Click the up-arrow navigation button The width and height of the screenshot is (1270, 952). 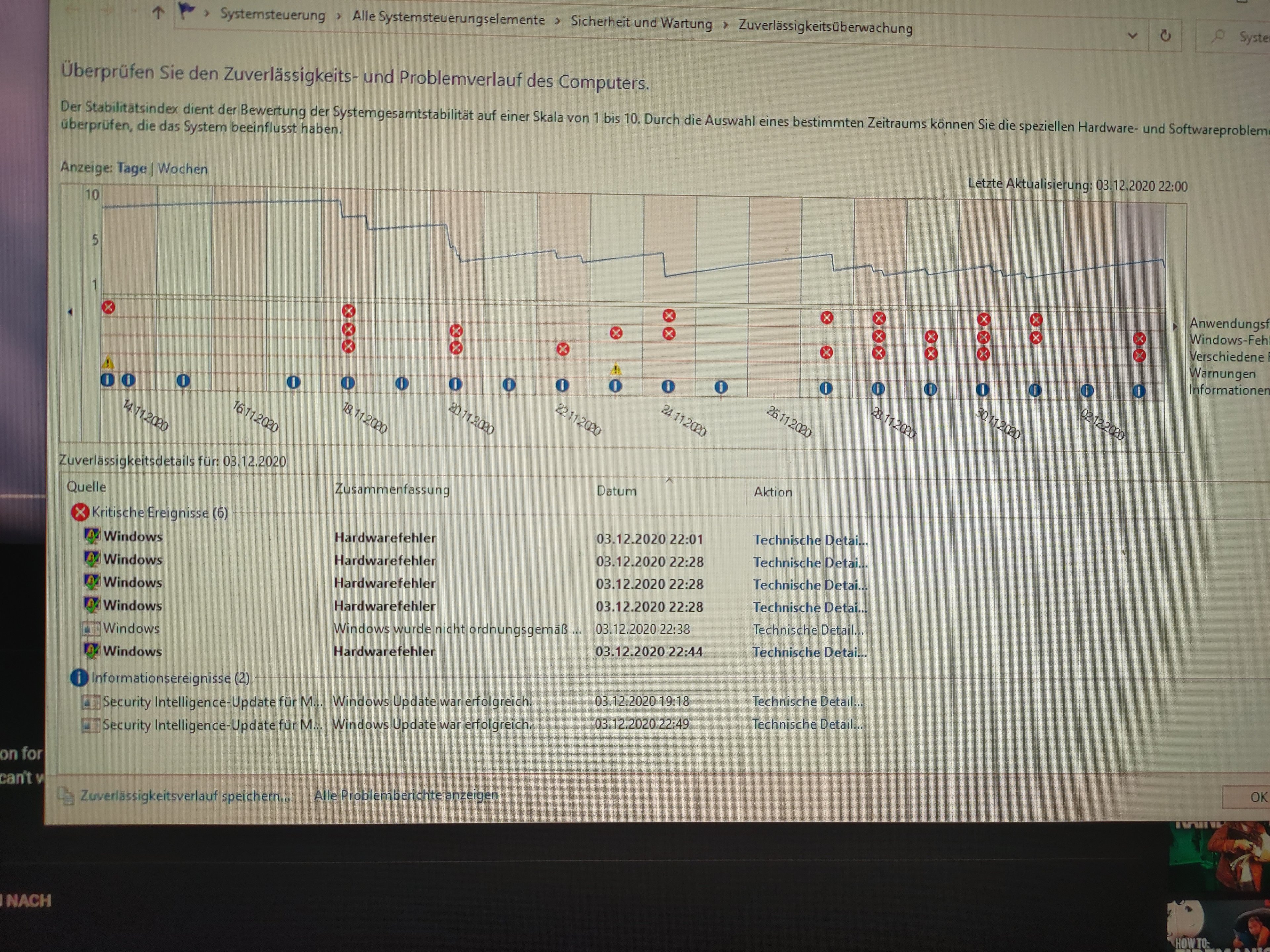click(x=158, y=13)
